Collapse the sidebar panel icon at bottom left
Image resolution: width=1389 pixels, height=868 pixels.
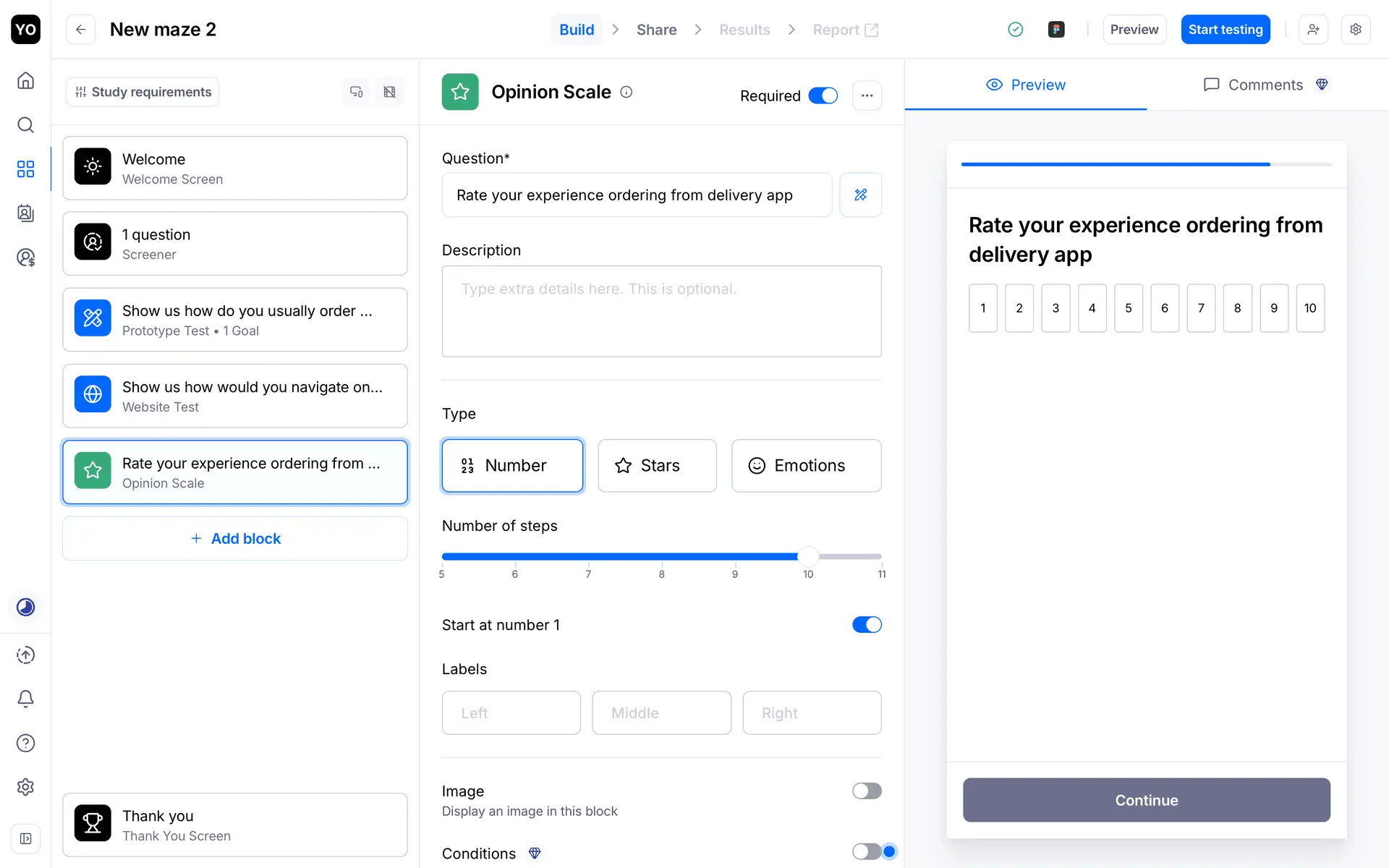25,839
